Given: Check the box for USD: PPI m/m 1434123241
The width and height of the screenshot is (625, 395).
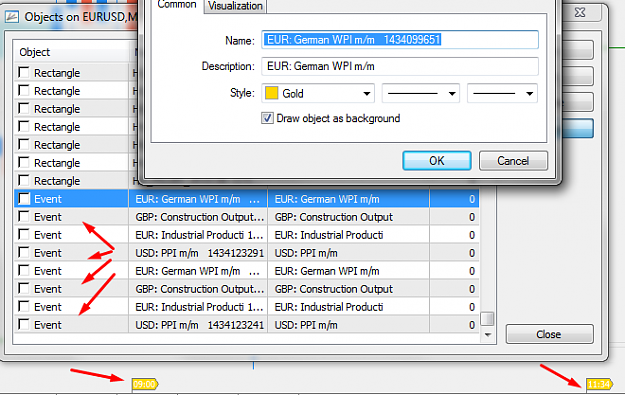Looking at the screenshot, I should click(x=24, y=324).
